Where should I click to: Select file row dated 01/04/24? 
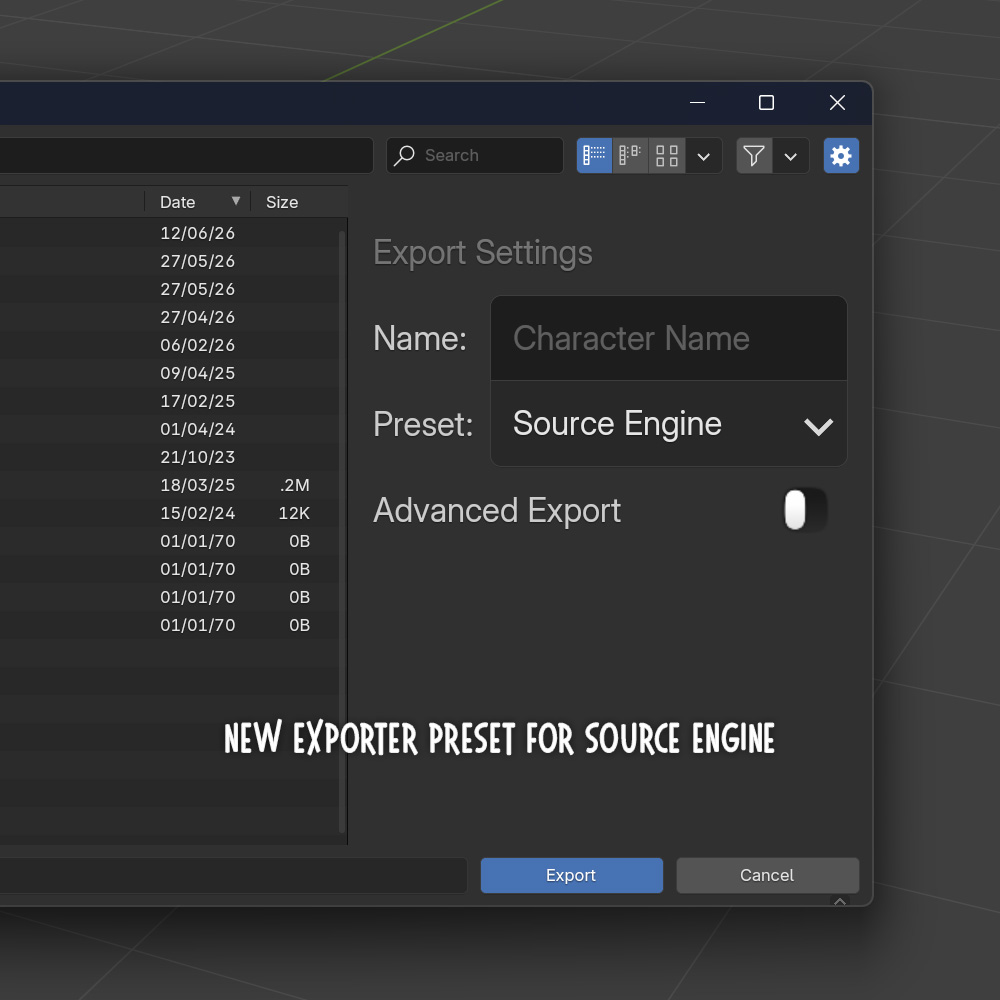click(170, 429)
